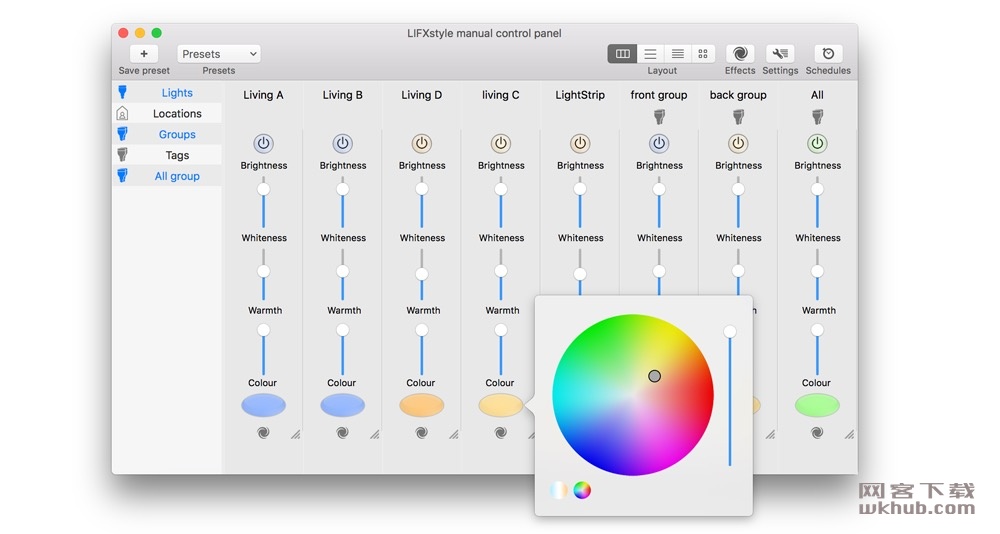Toggle power for Living A
This screenshot has width=1000, height=534.
(x=263, y=144)
